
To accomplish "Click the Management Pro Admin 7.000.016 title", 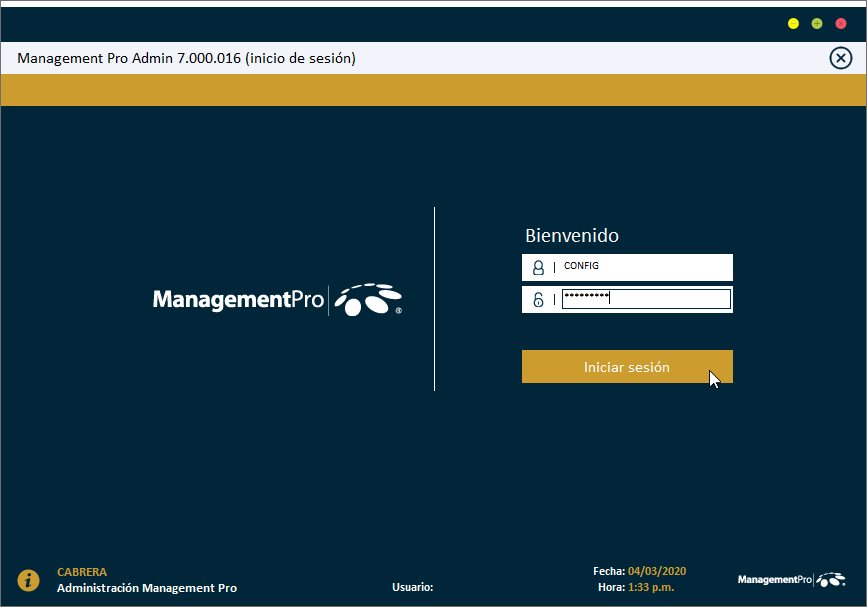I will point(186,57).
